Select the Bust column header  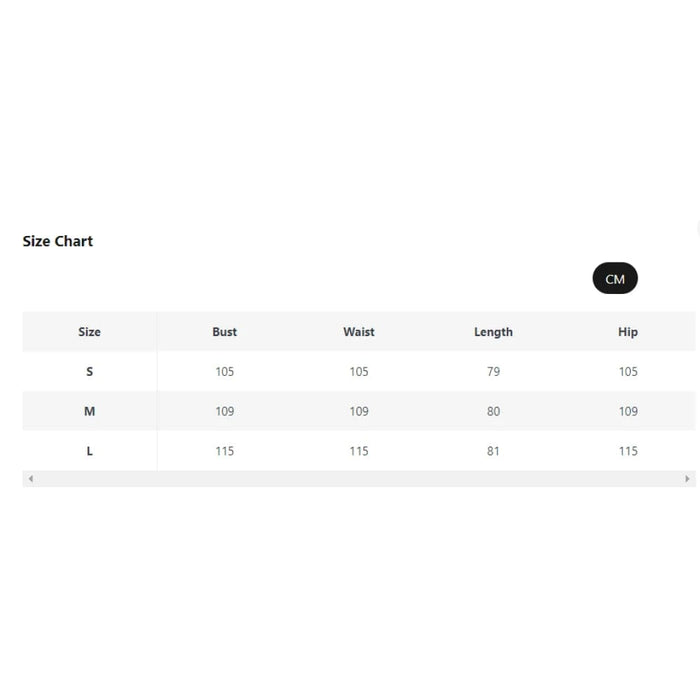click(224, 332)
